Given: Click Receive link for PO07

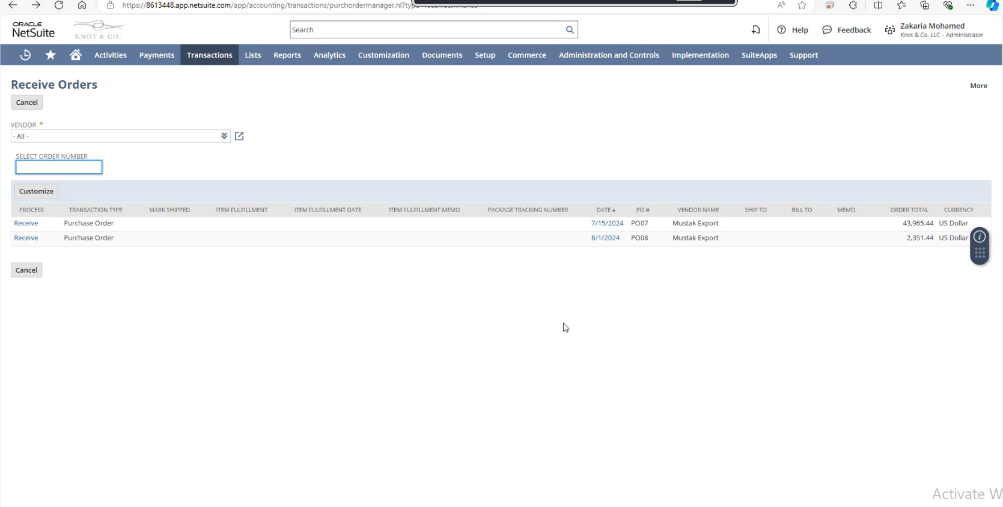Looking at the screenshot, I should point(26,223).
